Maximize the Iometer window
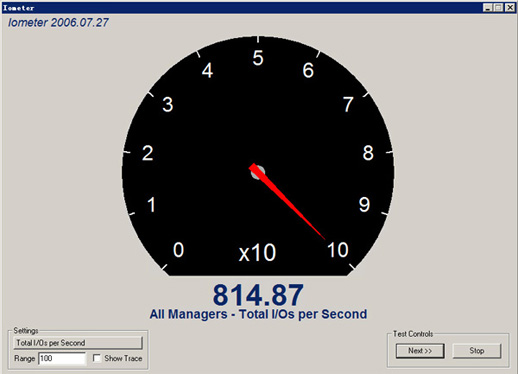This screenshot has width=518, height=374. (498, 7)
